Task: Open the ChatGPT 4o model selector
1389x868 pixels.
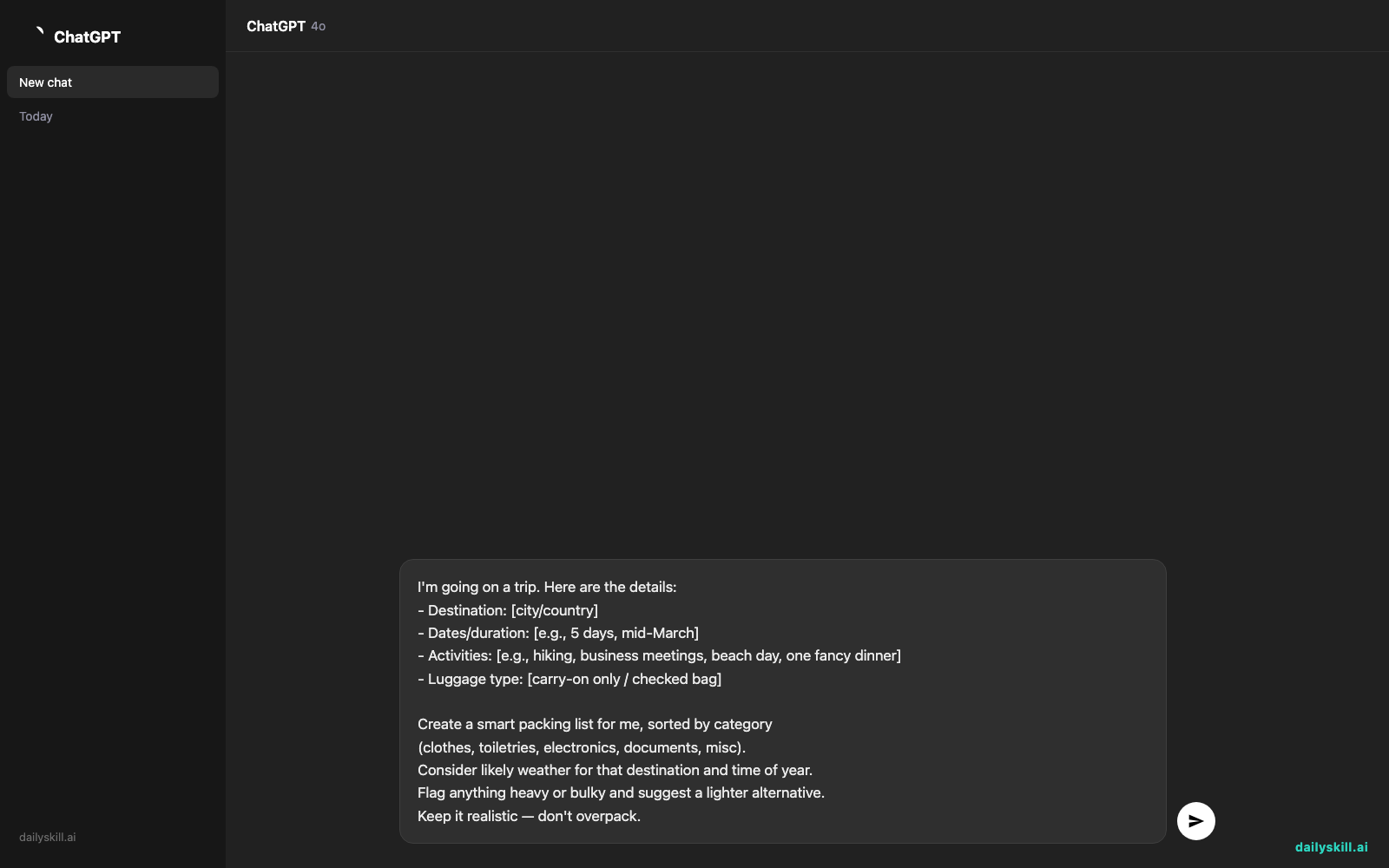Action: click(x=286, y=26)
